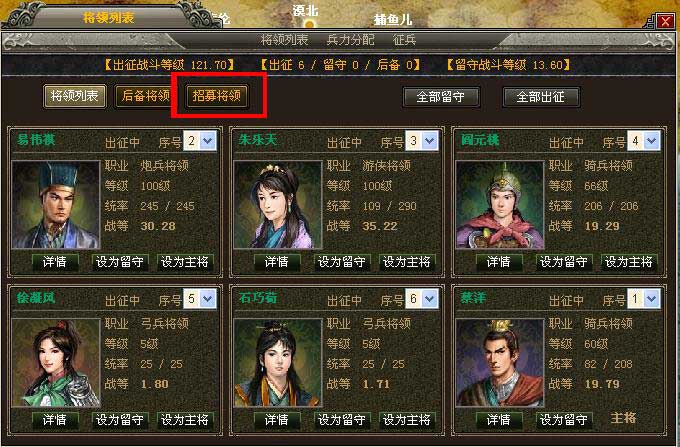Select 徐凝凤's archer portrait
This screenshot has height=447, width=680.
tap(56, 363)
